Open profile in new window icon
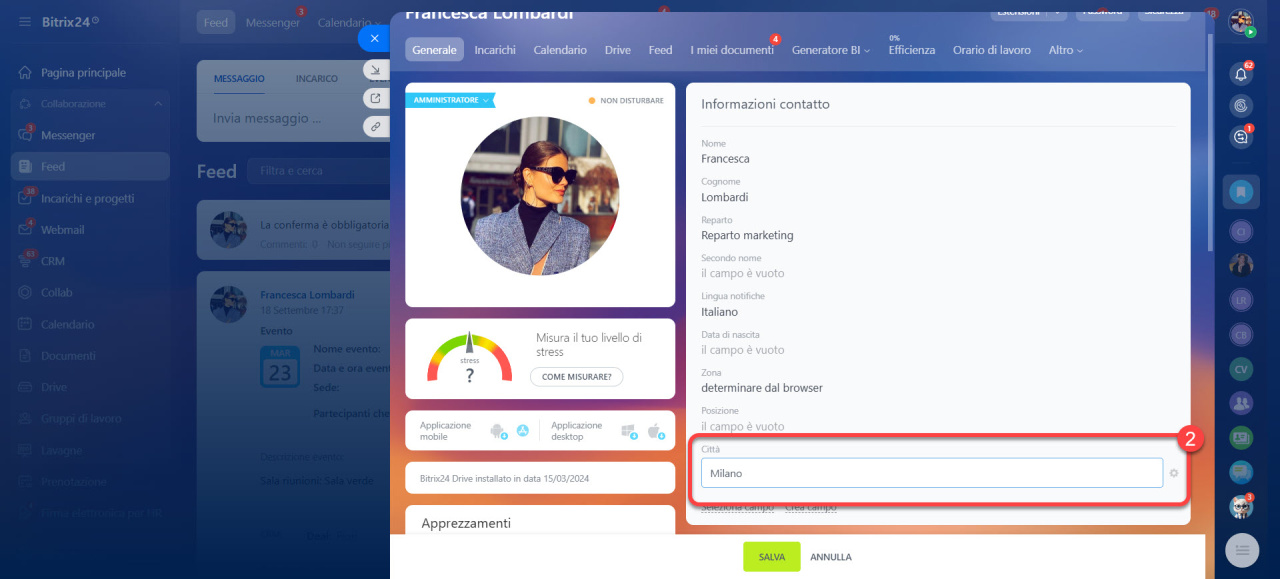The height and width of the screenshot is (579, 1280). [376, 98]
